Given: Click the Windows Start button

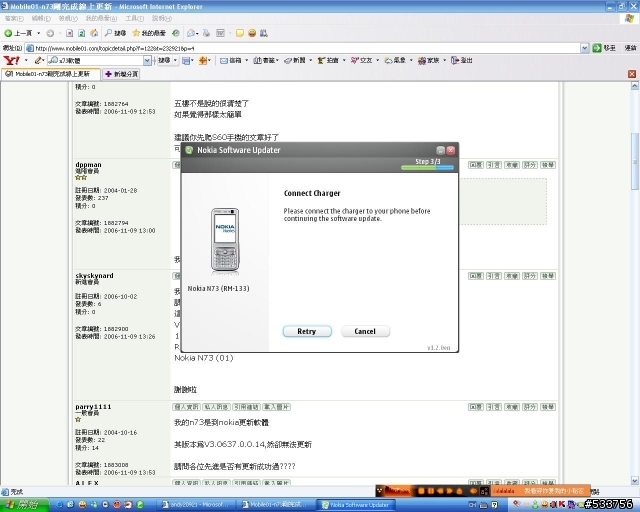Looking at the screenshot, I should click(24, 505).
